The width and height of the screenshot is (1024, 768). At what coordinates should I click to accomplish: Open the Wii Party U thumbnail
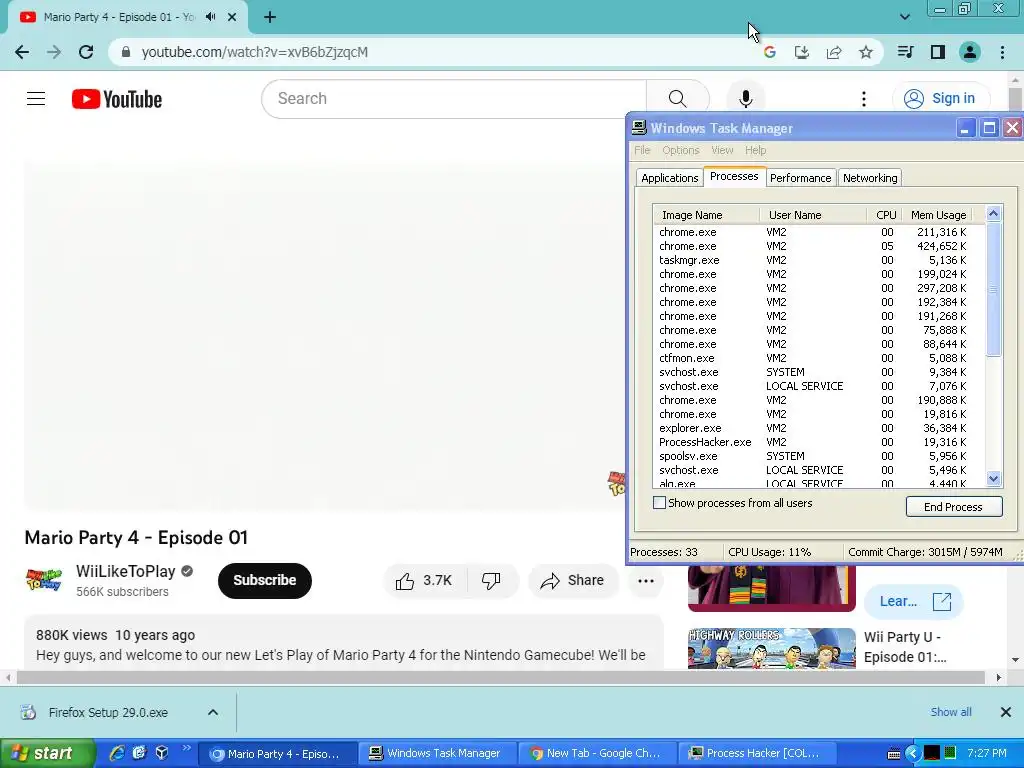[771, 648]
